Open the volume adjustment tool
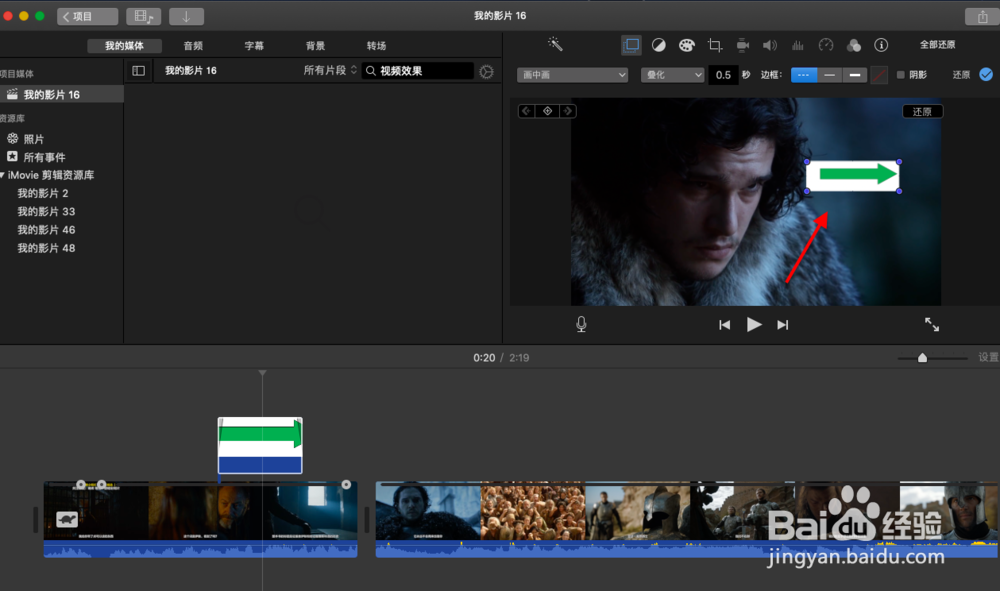 tap(770, 44)
